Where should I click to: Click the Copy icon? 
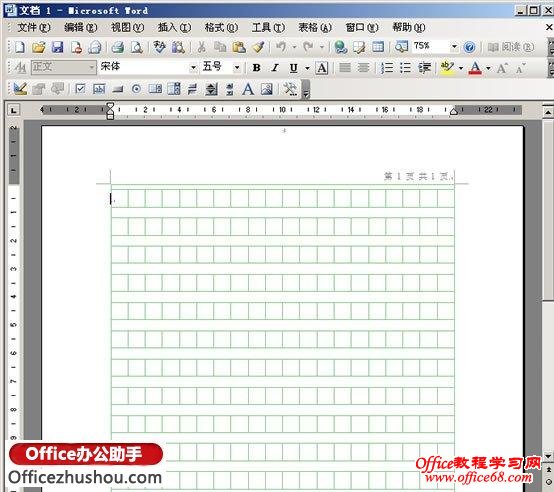tap(220, 47)
